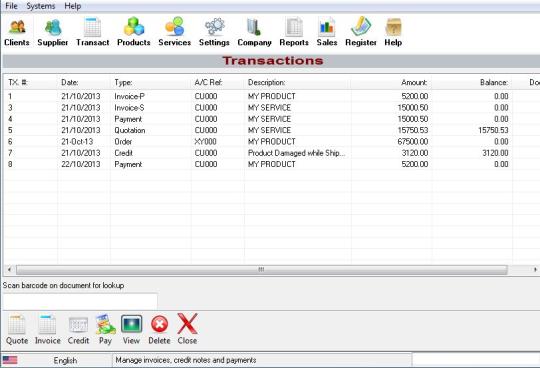Click the horizontal scrollbar thumb
The width and height of the screenshot is (540, 368).
coord(261,270)
